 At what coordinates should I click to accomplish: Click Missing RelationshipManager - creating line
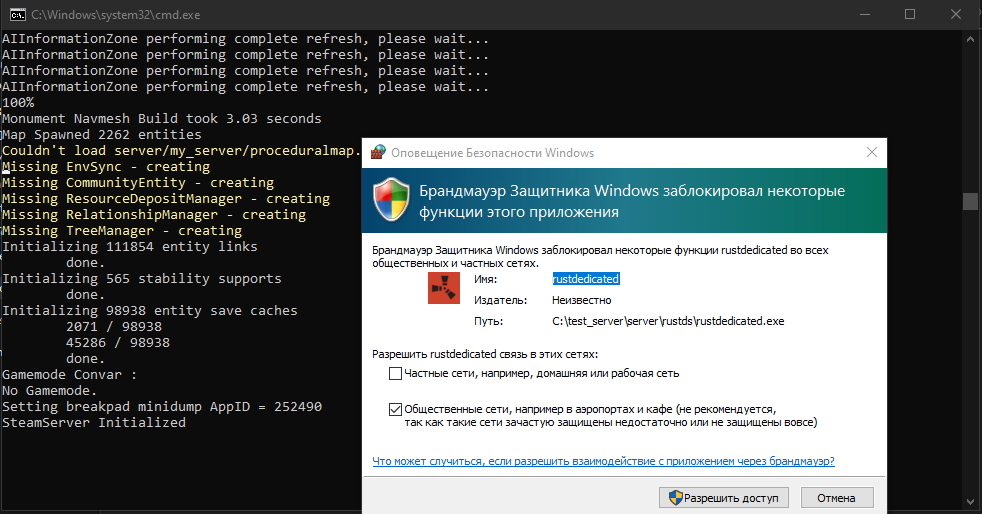pos(154,215)
